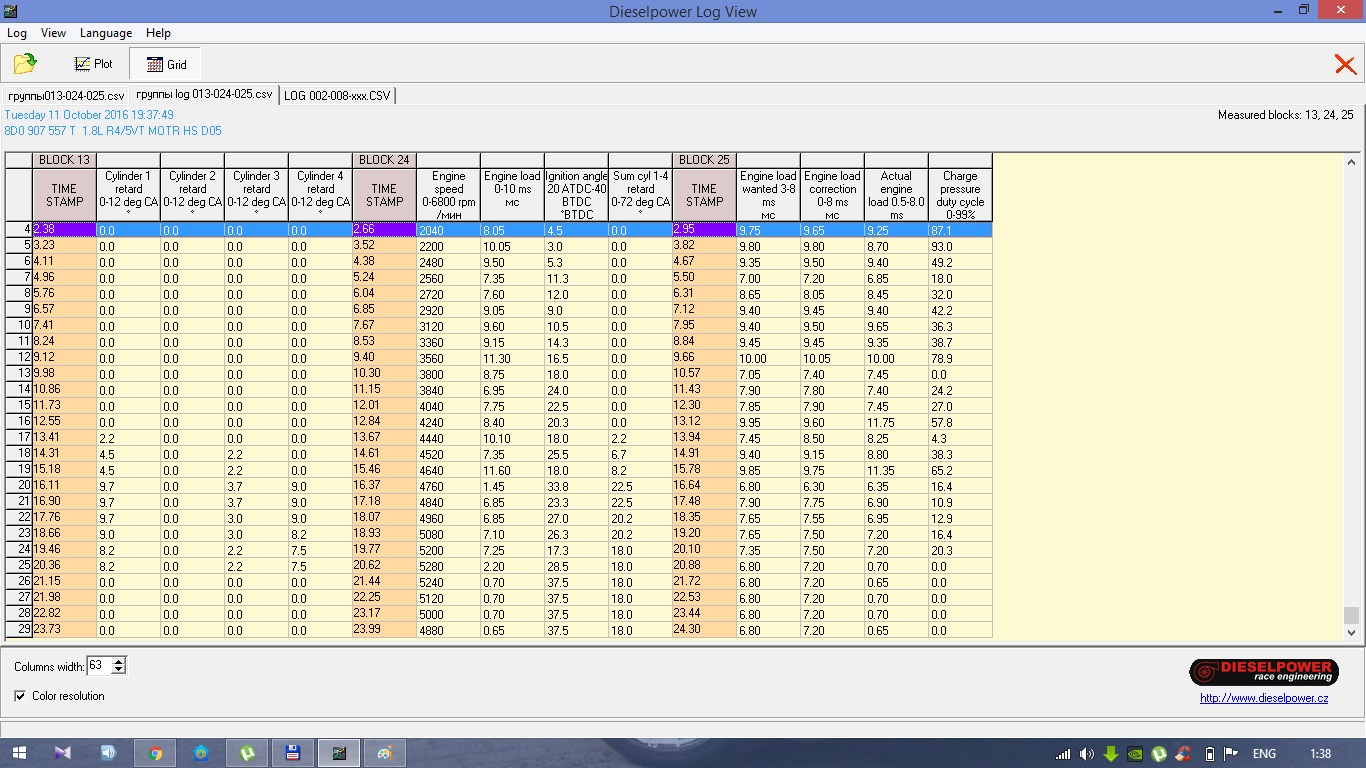
Task: Click the open log file folder icon
Action: tap(25, 64)
